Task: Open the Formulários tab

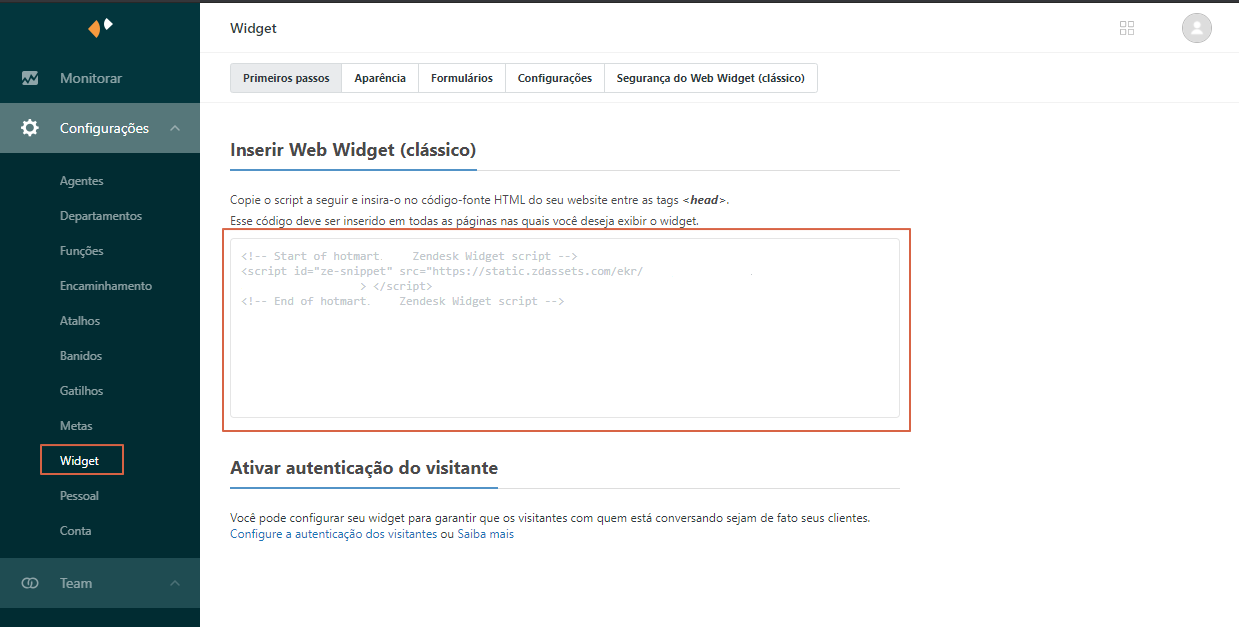Action: [462, 78]
